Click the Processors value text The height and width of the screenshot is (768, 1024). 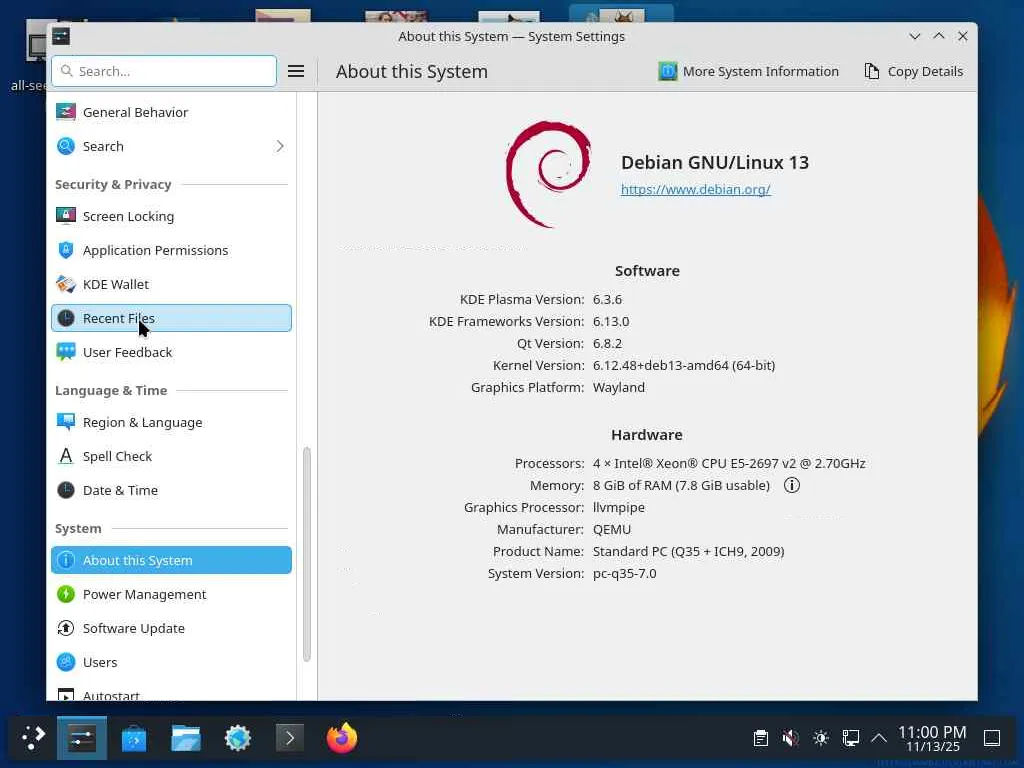point(729,463)
